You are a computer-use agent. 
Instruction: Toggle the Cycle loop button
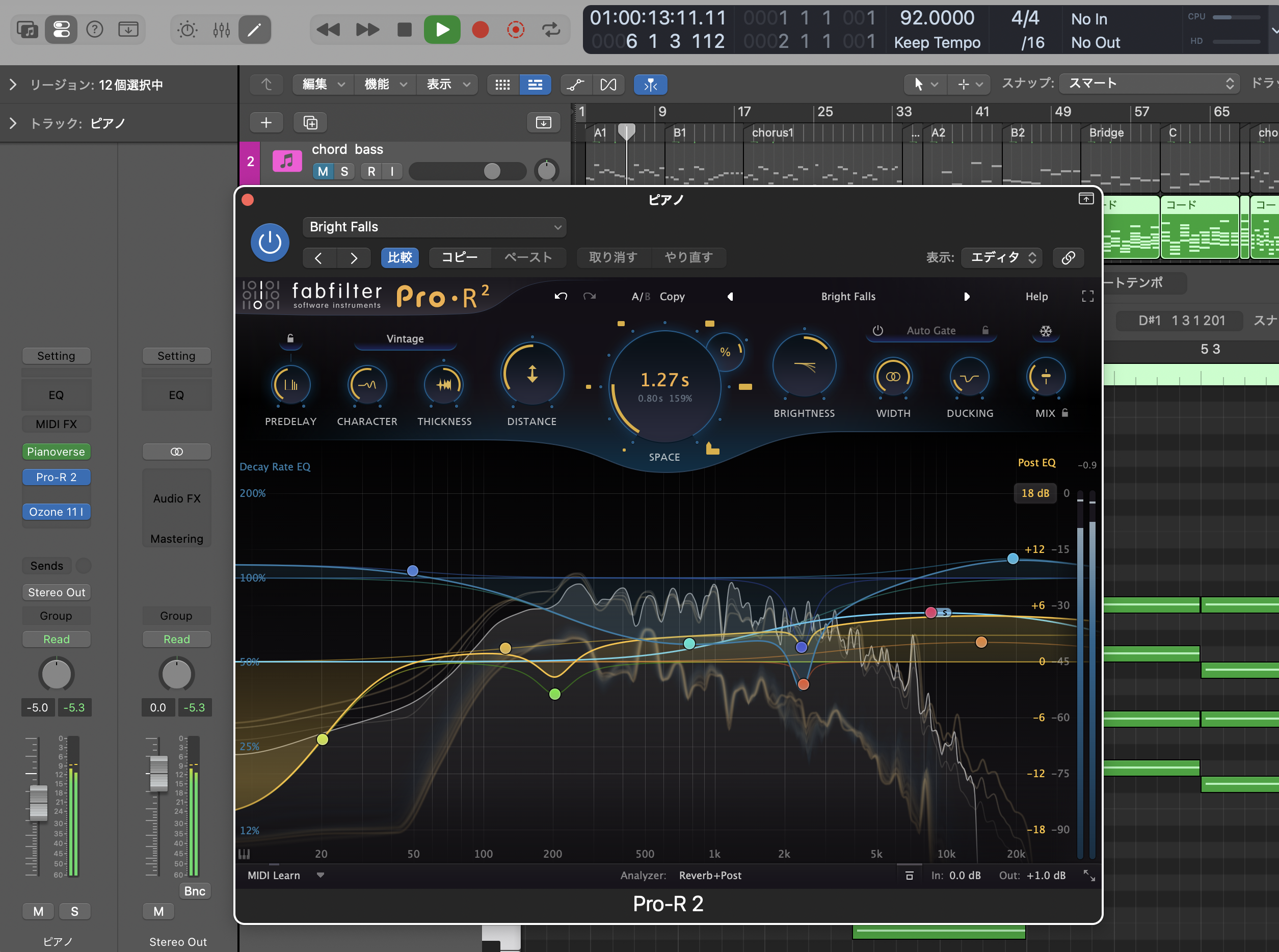551,30
